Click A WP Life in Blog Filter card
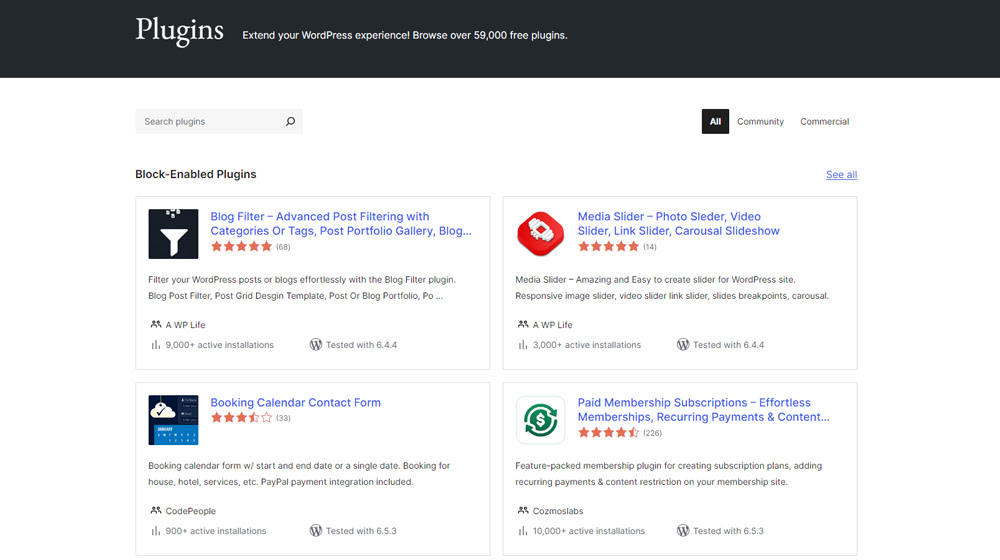This screenshot has height=560, width=1000. (186, 325)
